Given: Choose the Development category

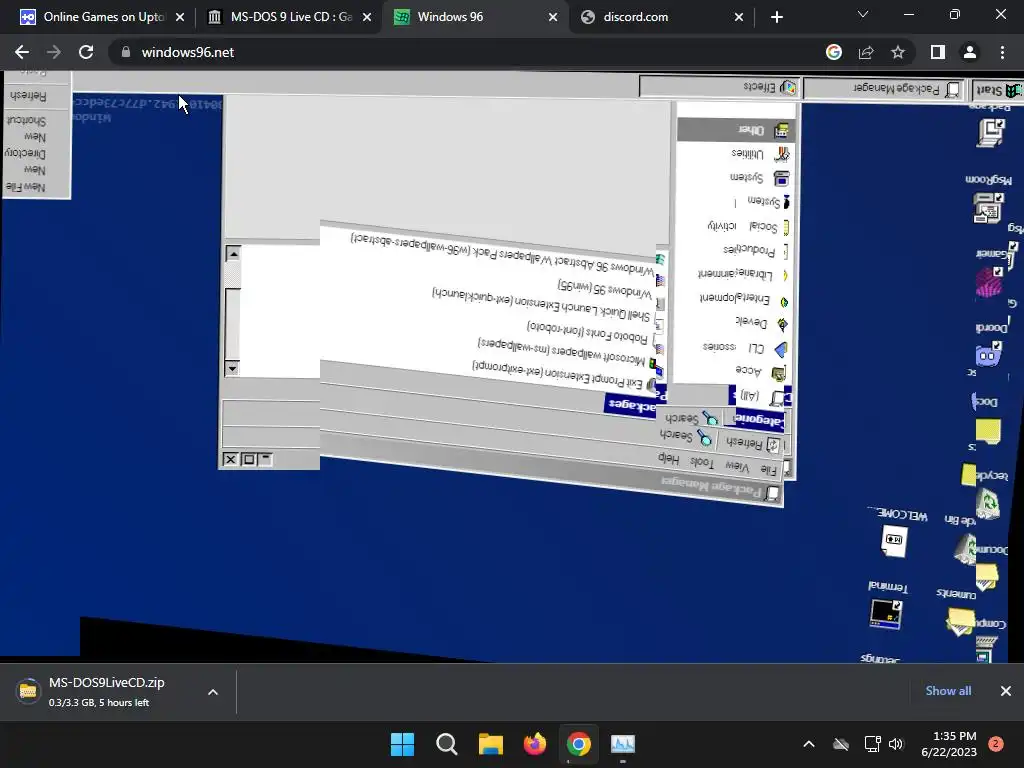Looking at the screenshot, I should [x=761, y=323].
